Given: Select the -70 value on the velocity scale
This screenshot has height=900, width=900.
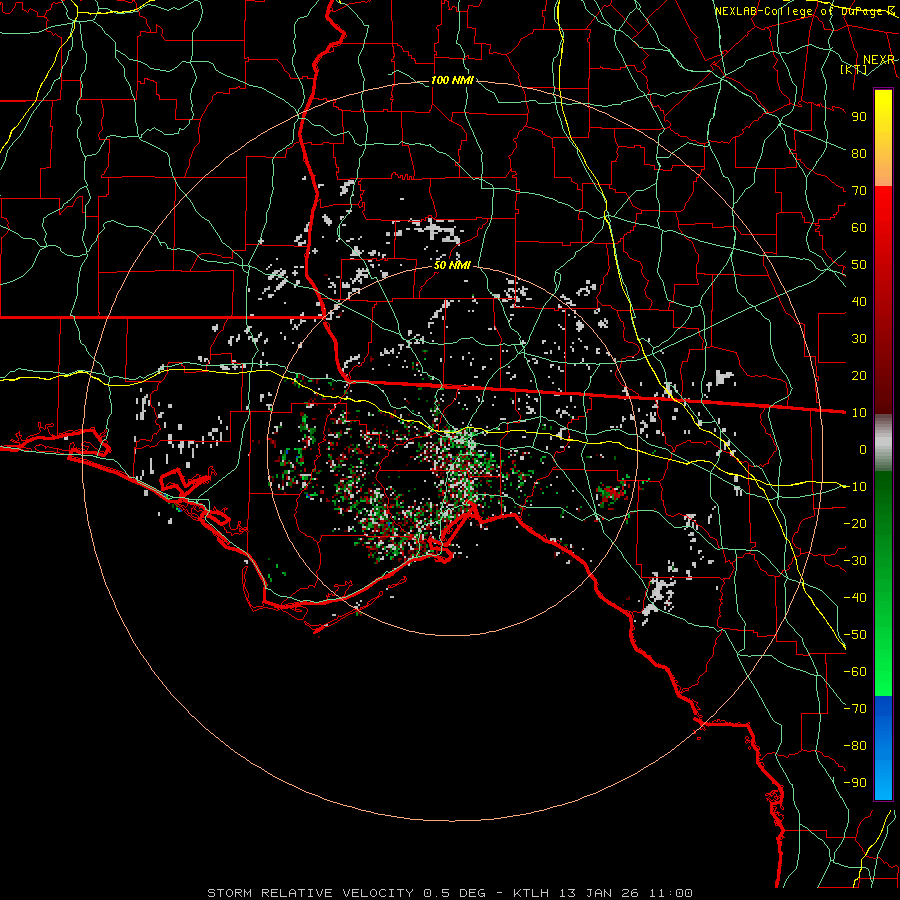Looking at the screenshot, I should 855,709.
